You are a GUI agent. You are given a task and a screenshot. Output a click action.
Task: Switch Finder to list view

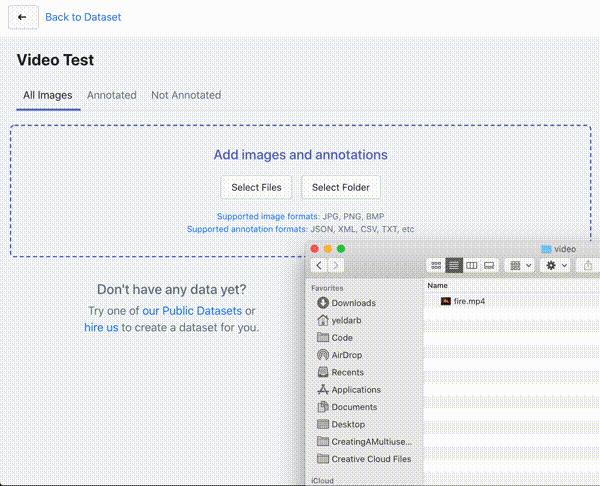coord(454,265)
